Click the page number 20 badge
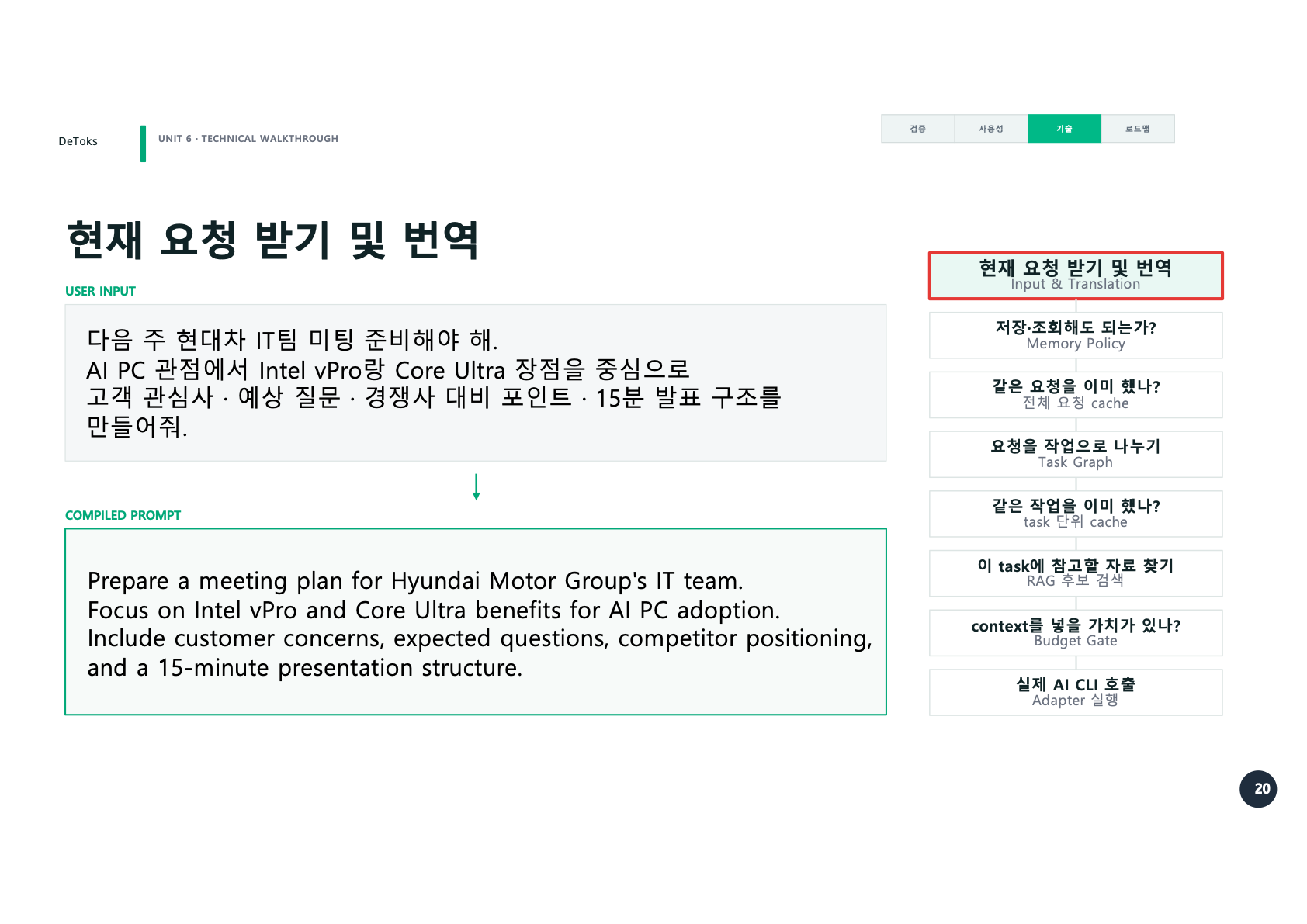1307x924 pixels. (1258, 789)
